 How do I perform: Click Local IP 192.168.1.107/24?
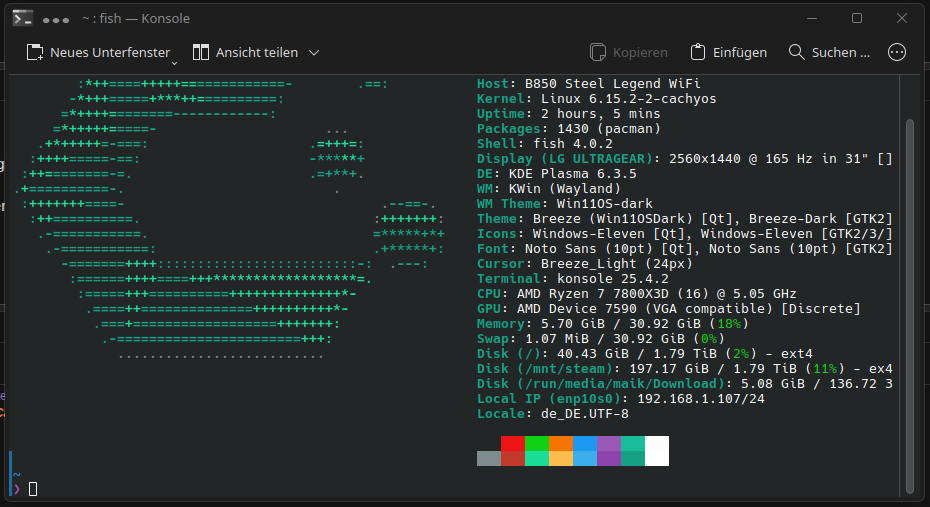701,398
